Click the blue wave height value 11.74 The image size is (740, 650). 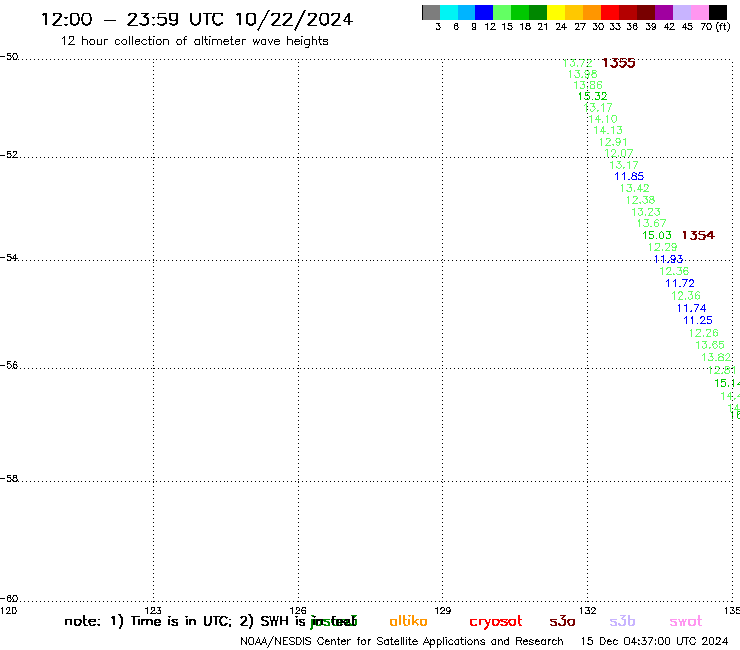click(x=691, y=308)
